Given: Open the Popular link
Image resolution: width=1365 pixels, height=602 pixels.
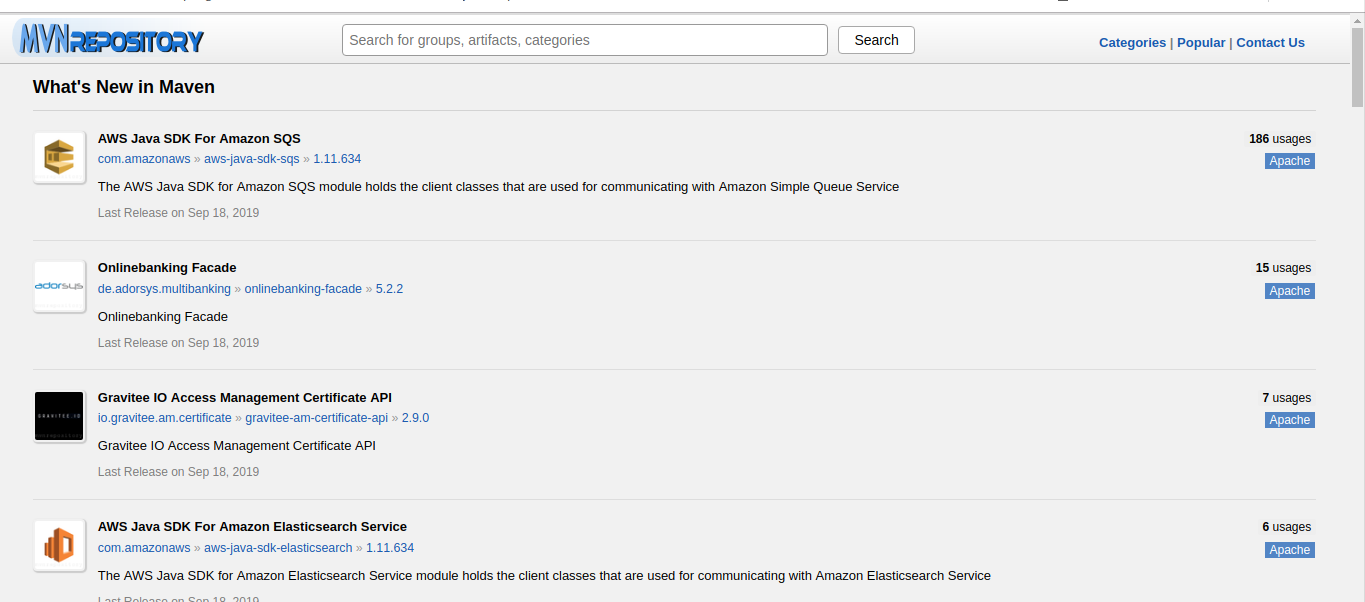Looking at the screenshot, I should click(1201, 43).
